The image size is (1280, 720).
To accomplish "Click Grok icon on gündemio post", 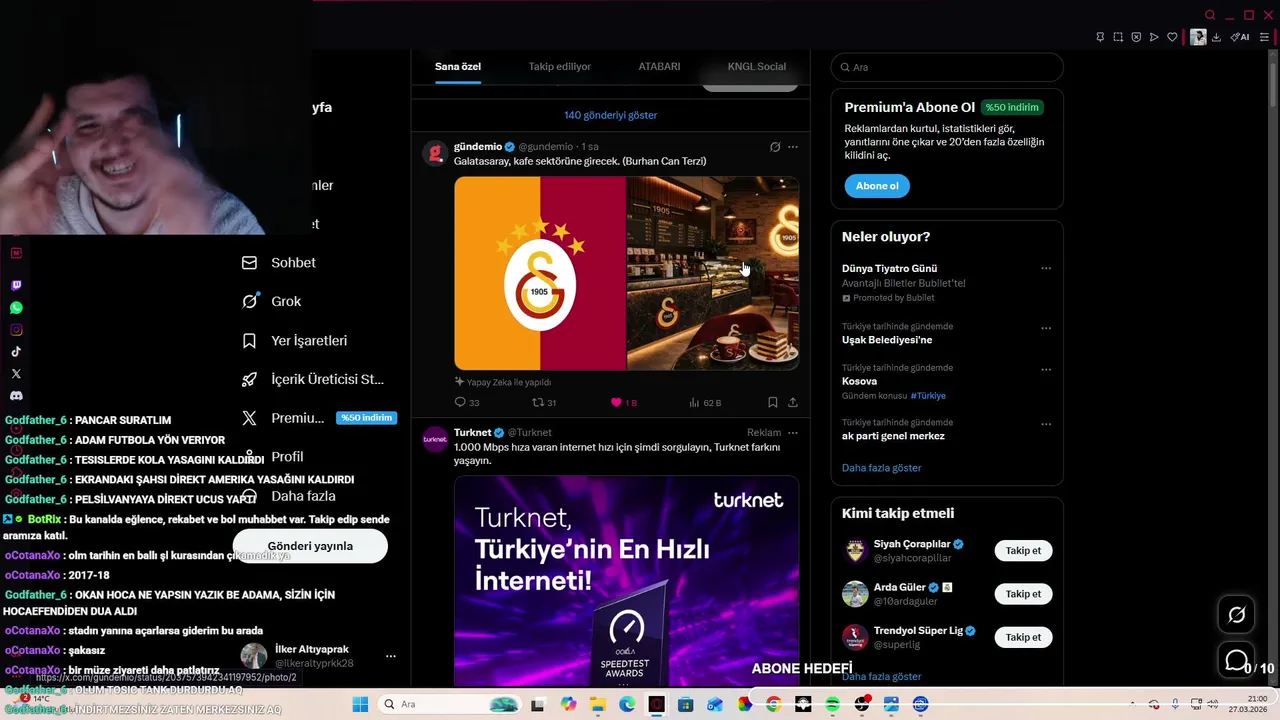I will [775, 147].
